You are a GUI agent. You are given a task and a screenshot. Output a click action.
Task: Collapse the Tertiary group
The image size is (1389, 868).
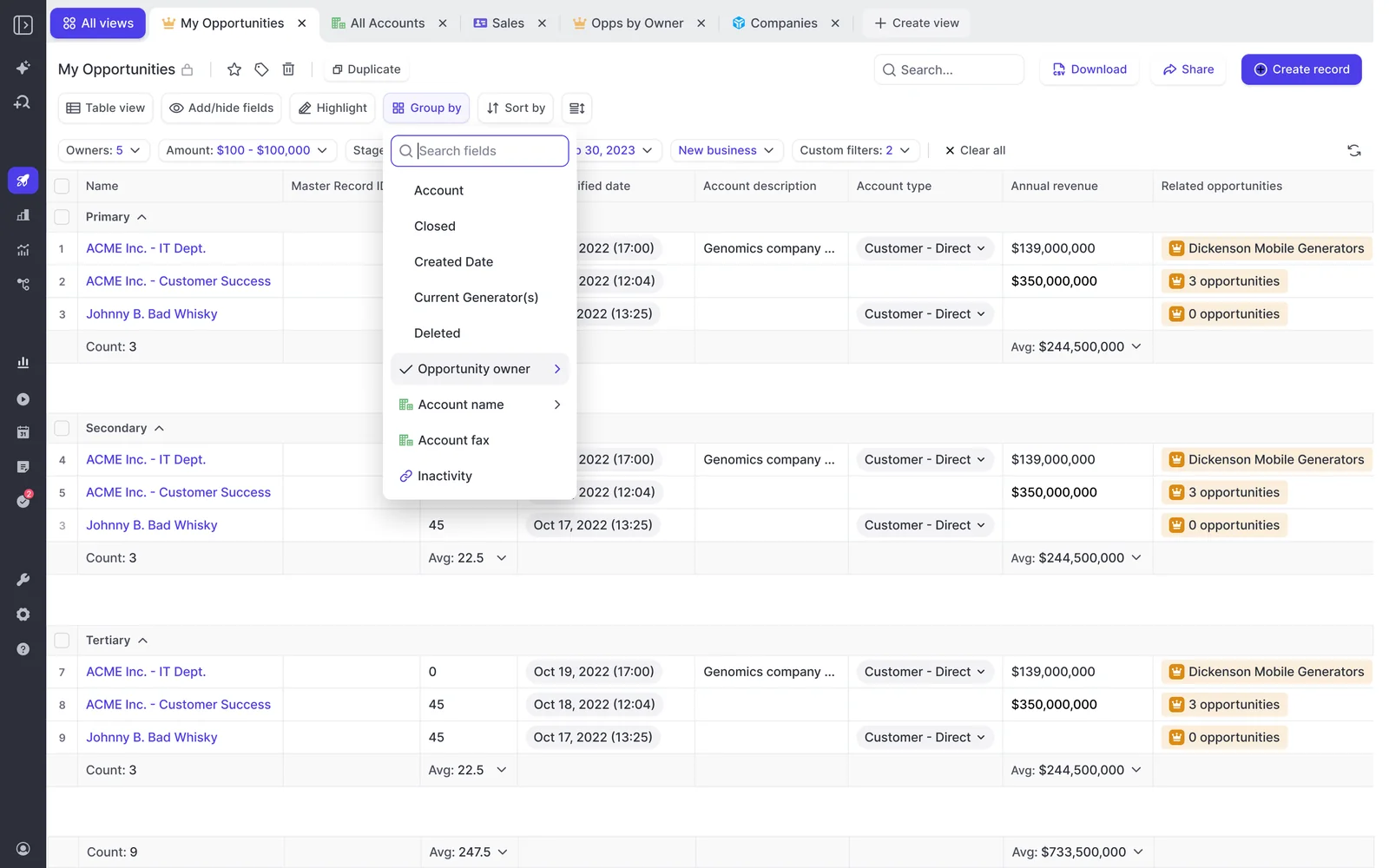[142, 641]
